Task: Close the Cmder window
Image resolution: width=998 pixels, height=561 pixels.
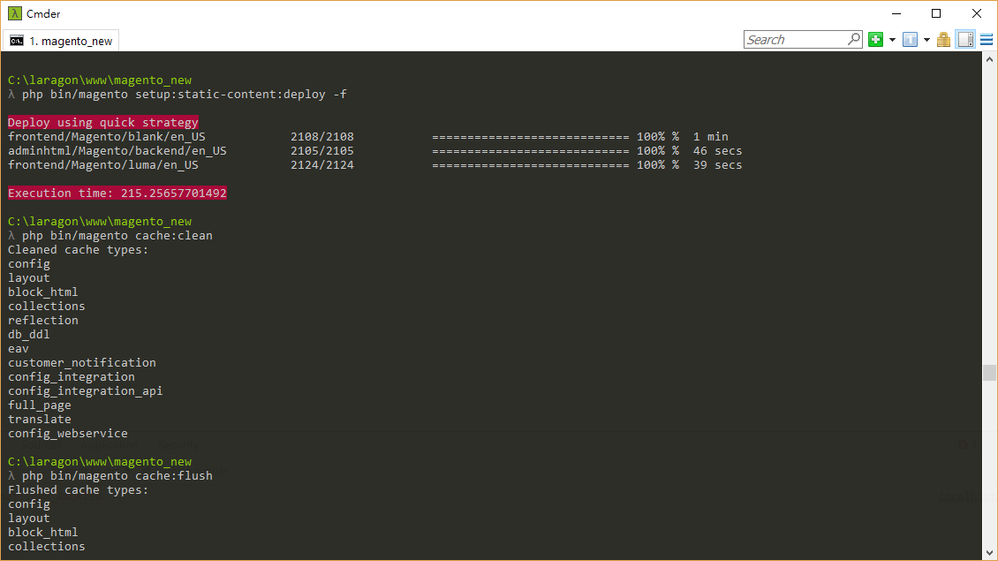Action: 977,13
